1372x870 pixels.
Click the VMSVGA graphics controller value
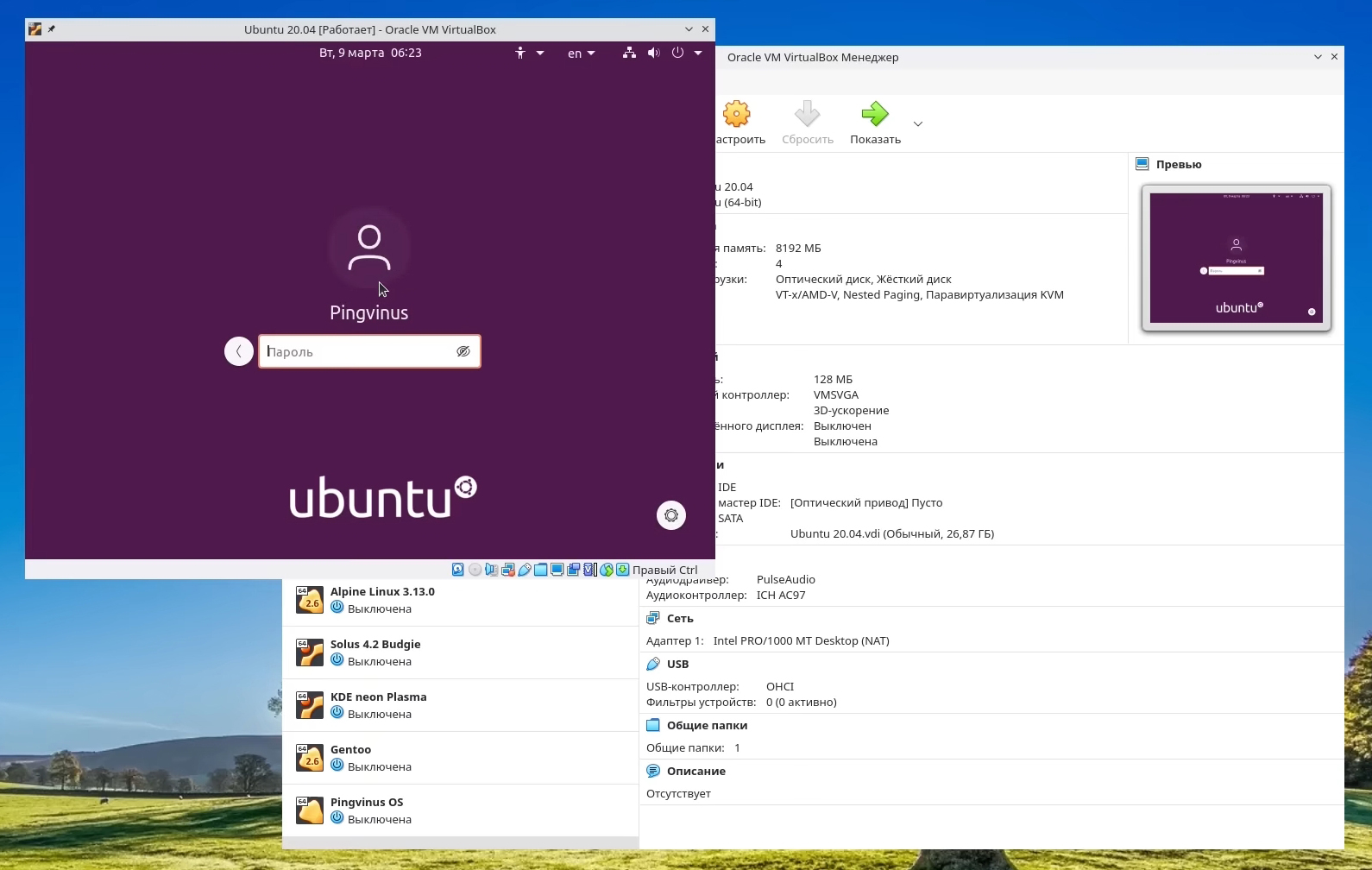pyautogui.click(x=836, y=395)
